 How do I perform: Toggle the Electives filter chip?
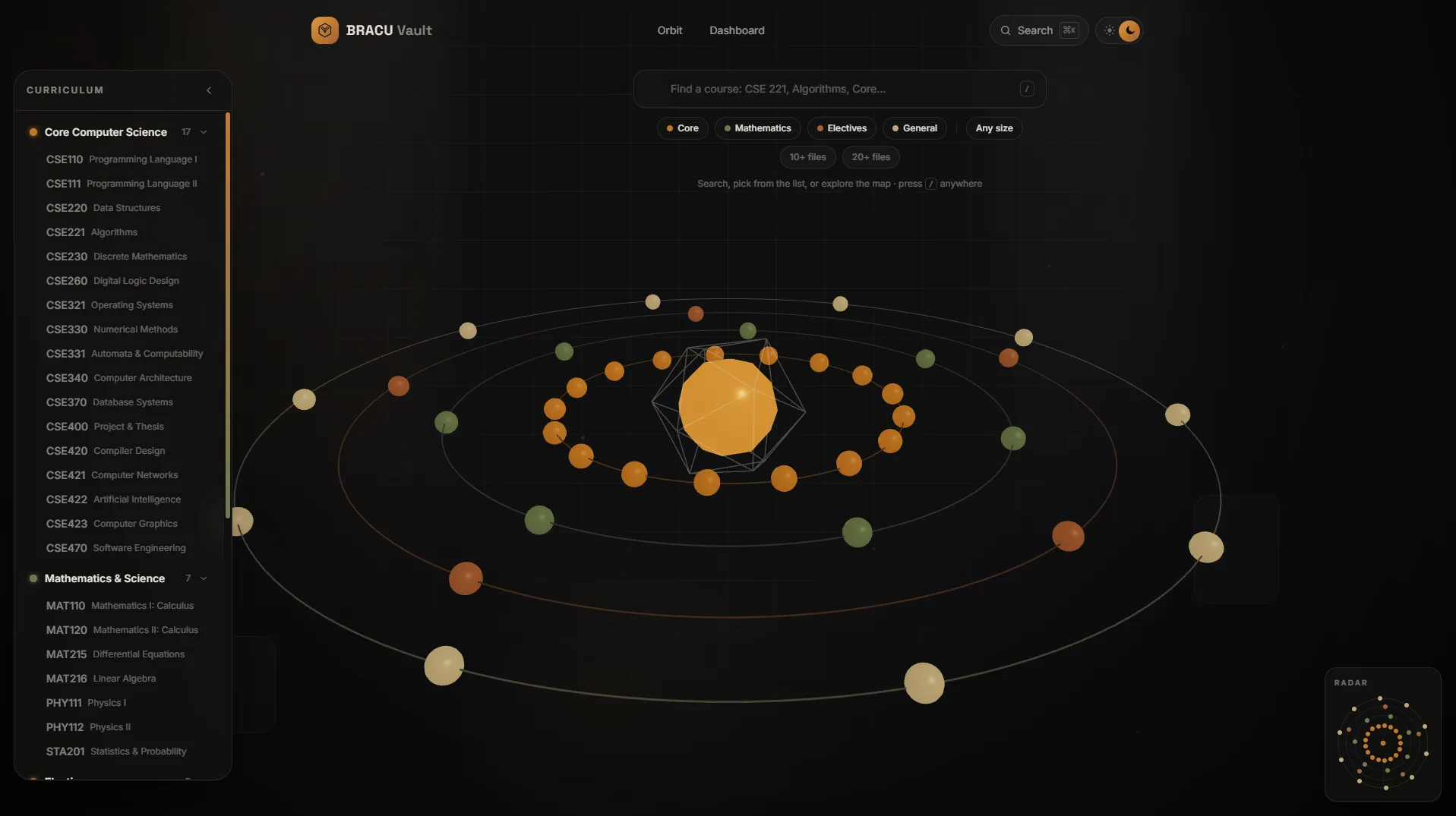(842, 128)
